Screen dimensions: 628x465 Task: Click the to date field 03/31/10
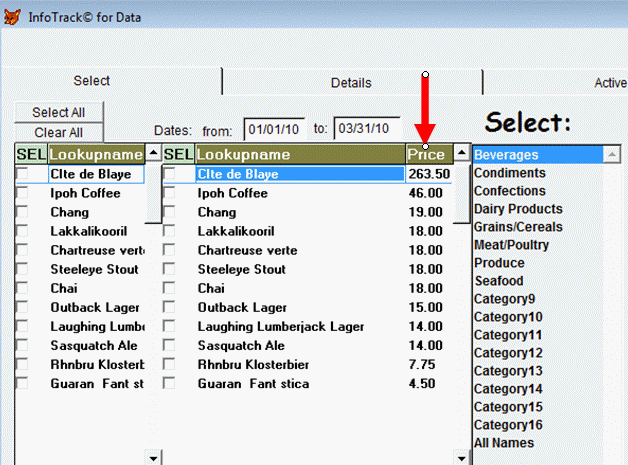point(366,129)
